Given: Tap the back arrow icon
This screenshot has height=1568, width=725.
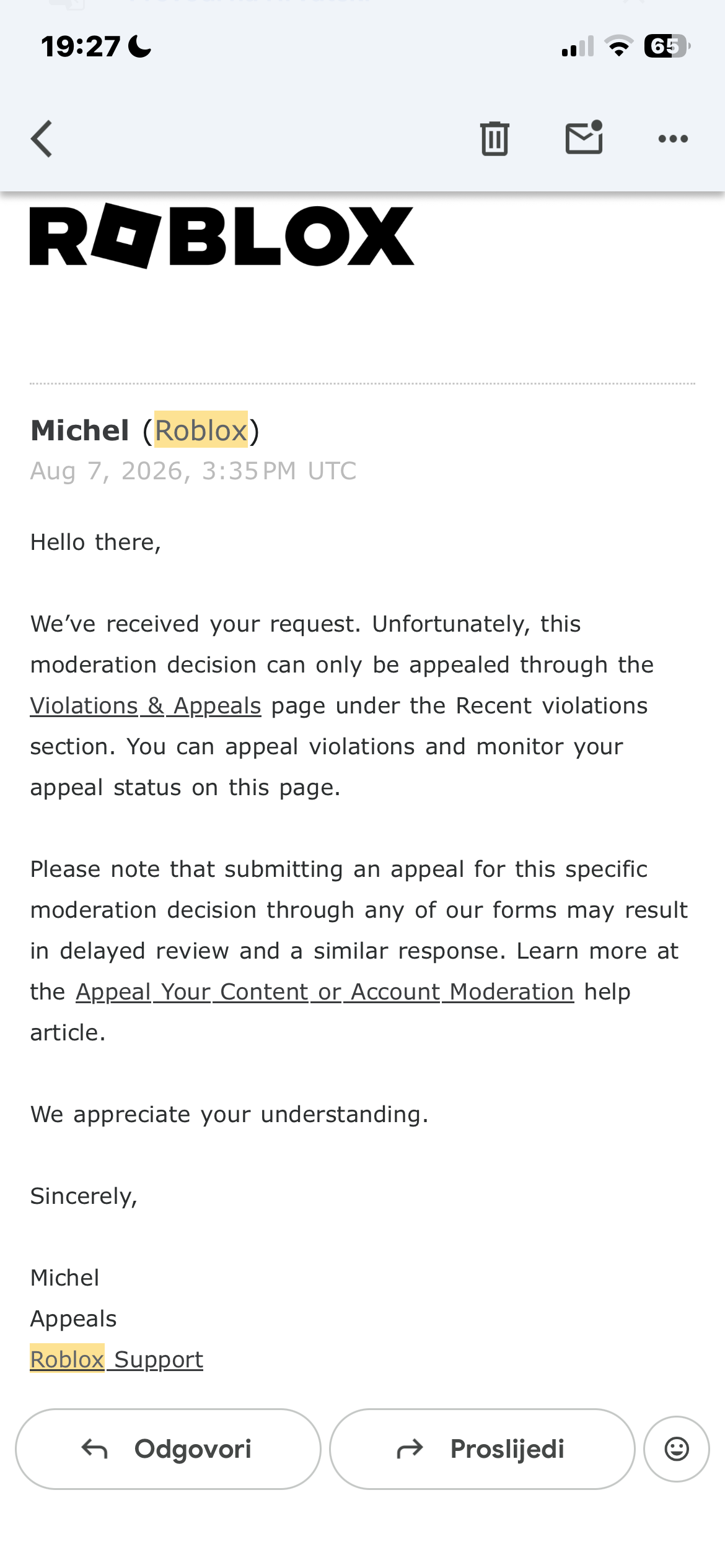Looking at the screenshot, I should [x=42, y=139].
